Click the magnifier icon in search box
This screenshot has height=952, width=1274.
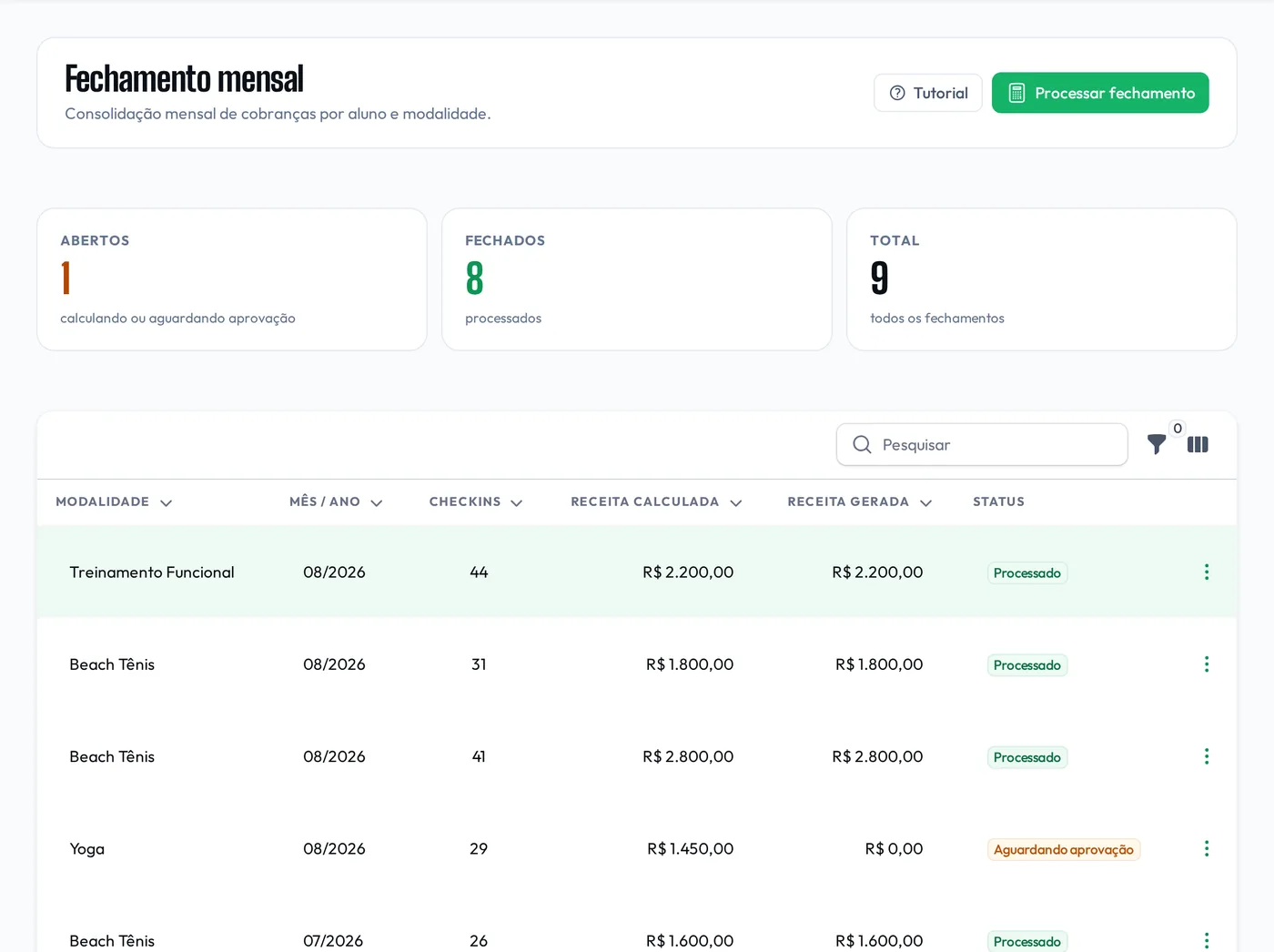click(x=862, y=444)
